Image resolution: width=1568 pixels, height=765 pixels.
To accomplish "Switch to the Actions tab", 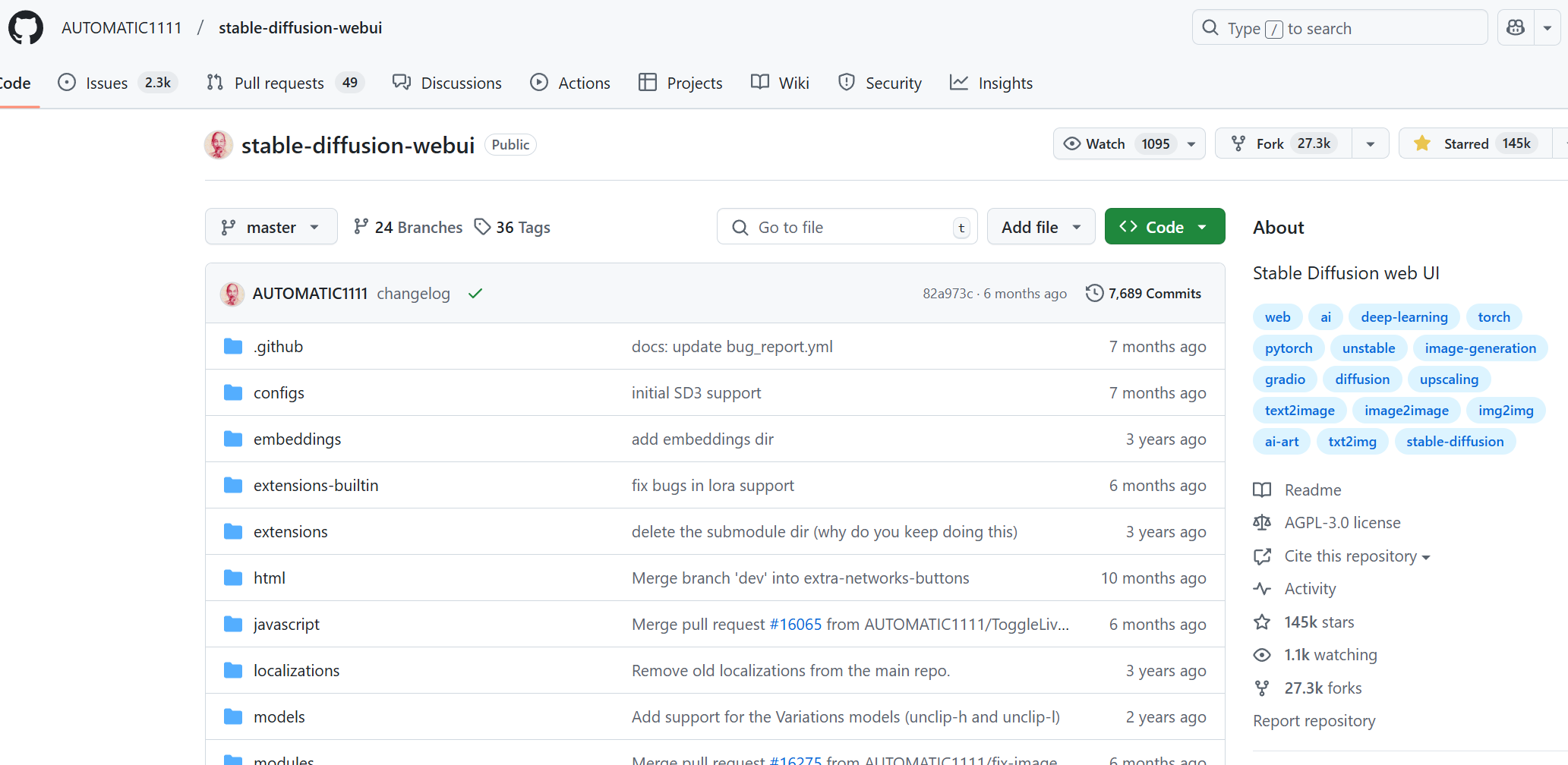I will pos(570,83).
